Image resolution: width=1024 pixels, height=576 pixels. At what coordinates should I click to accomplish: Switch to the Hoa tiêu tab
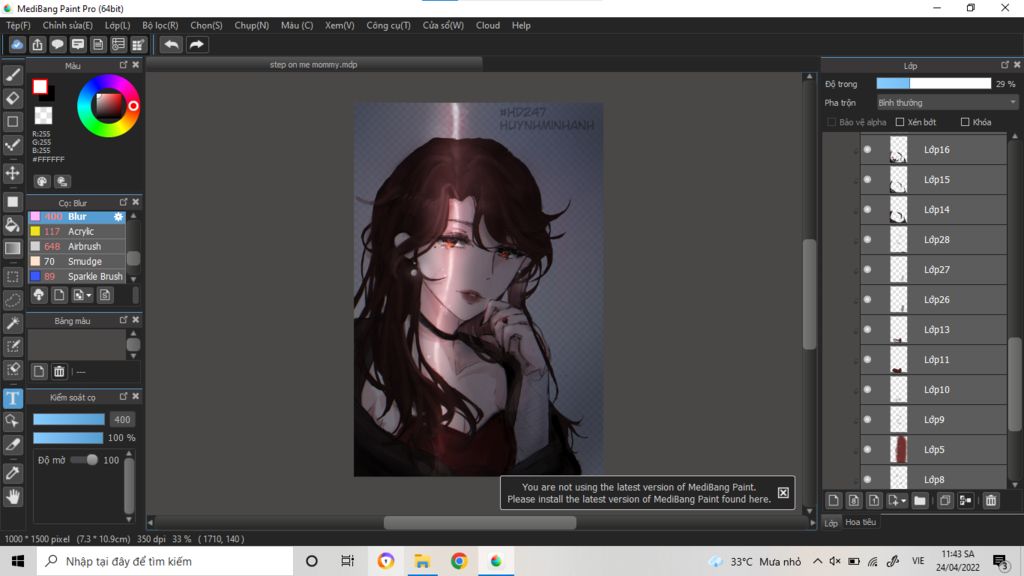[861, 522]
